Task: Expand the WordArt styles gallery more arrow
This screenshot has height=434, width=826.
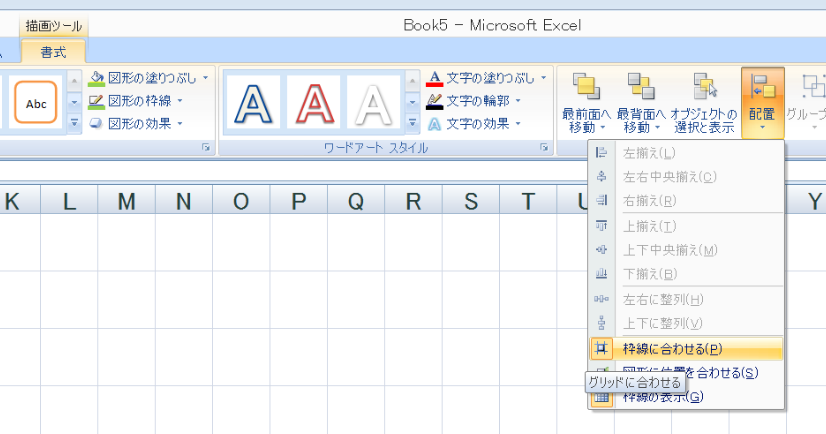Action: coord(412,123)
